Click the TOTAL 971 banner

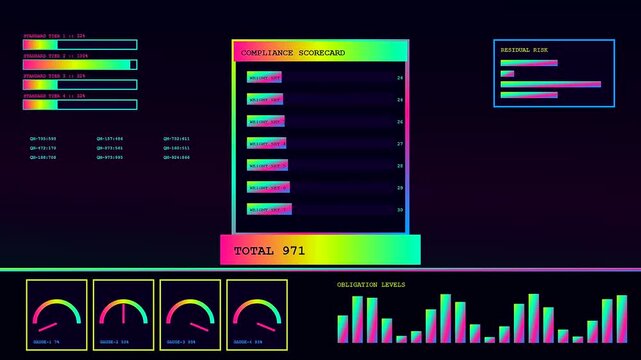320,250
